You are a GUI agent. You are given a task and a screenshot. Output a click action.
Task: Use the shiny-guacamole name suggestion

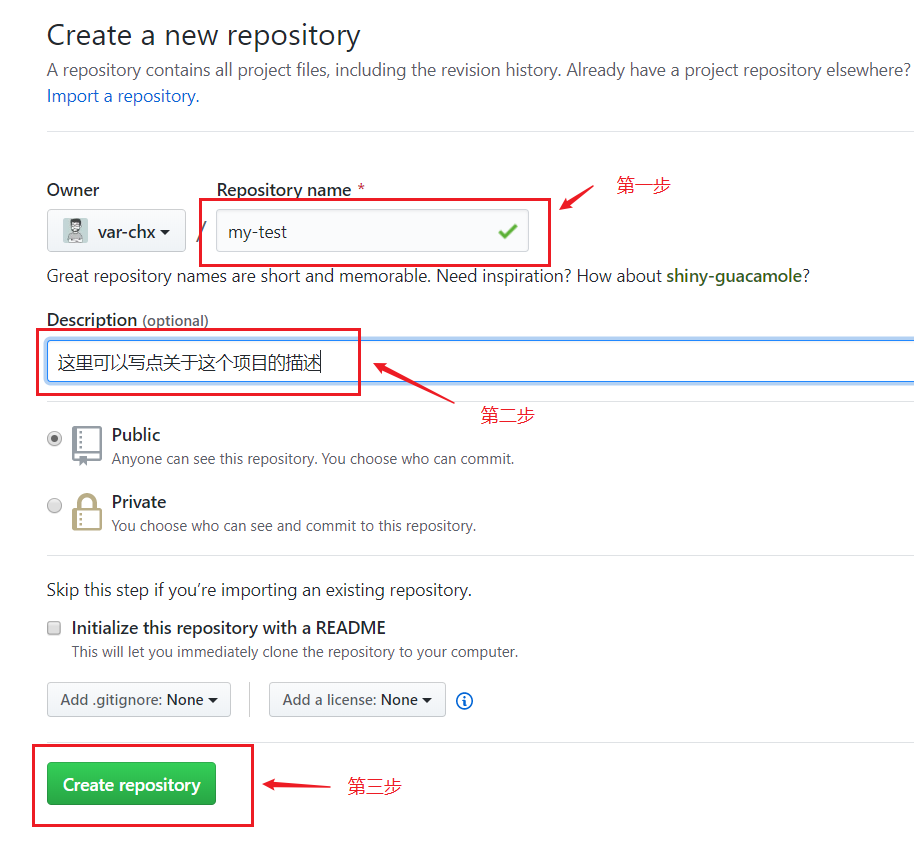(x=733, y=276)
